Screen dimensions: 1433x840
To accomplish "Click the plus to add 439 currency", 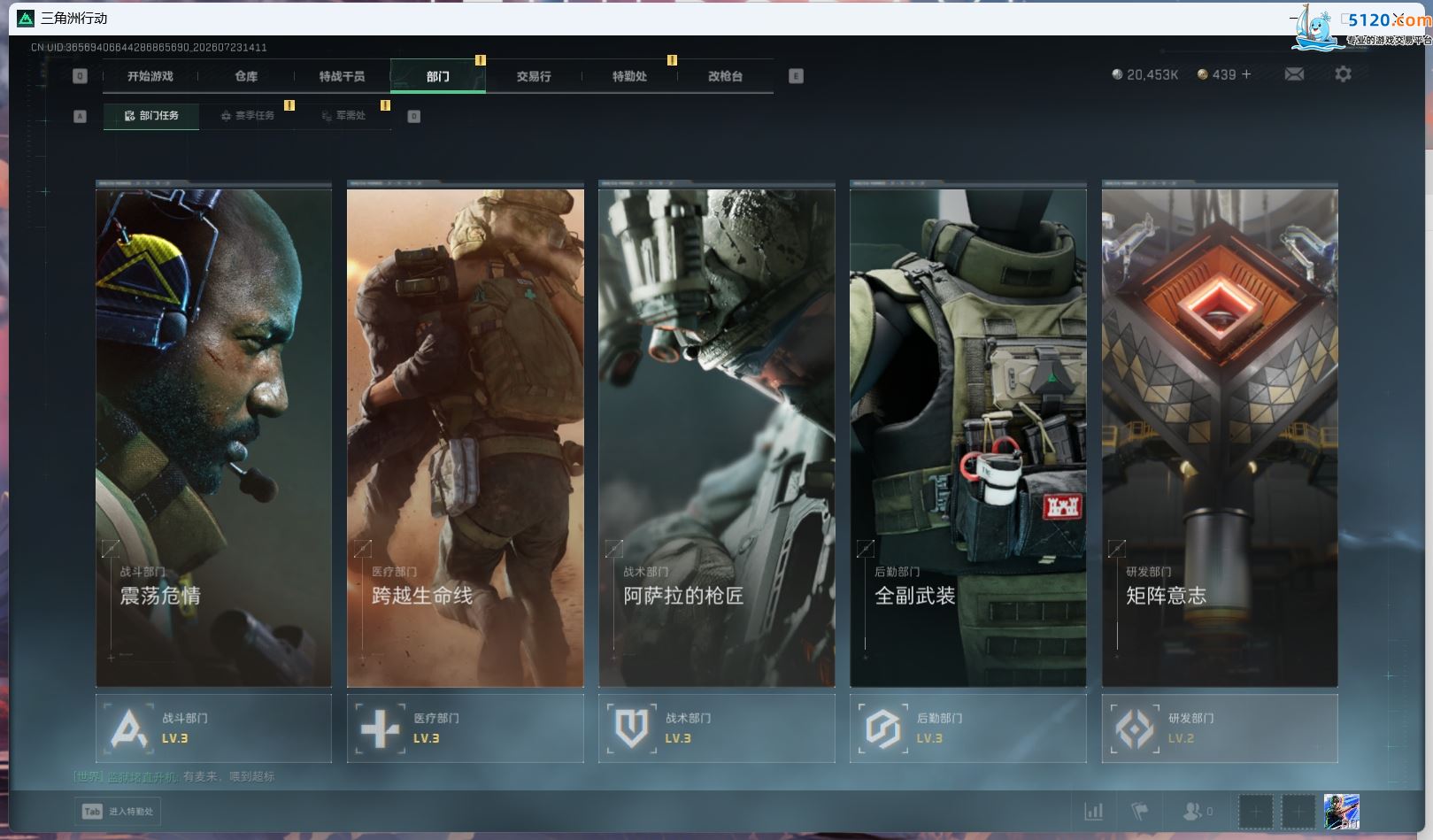I will pos(1246,74).
